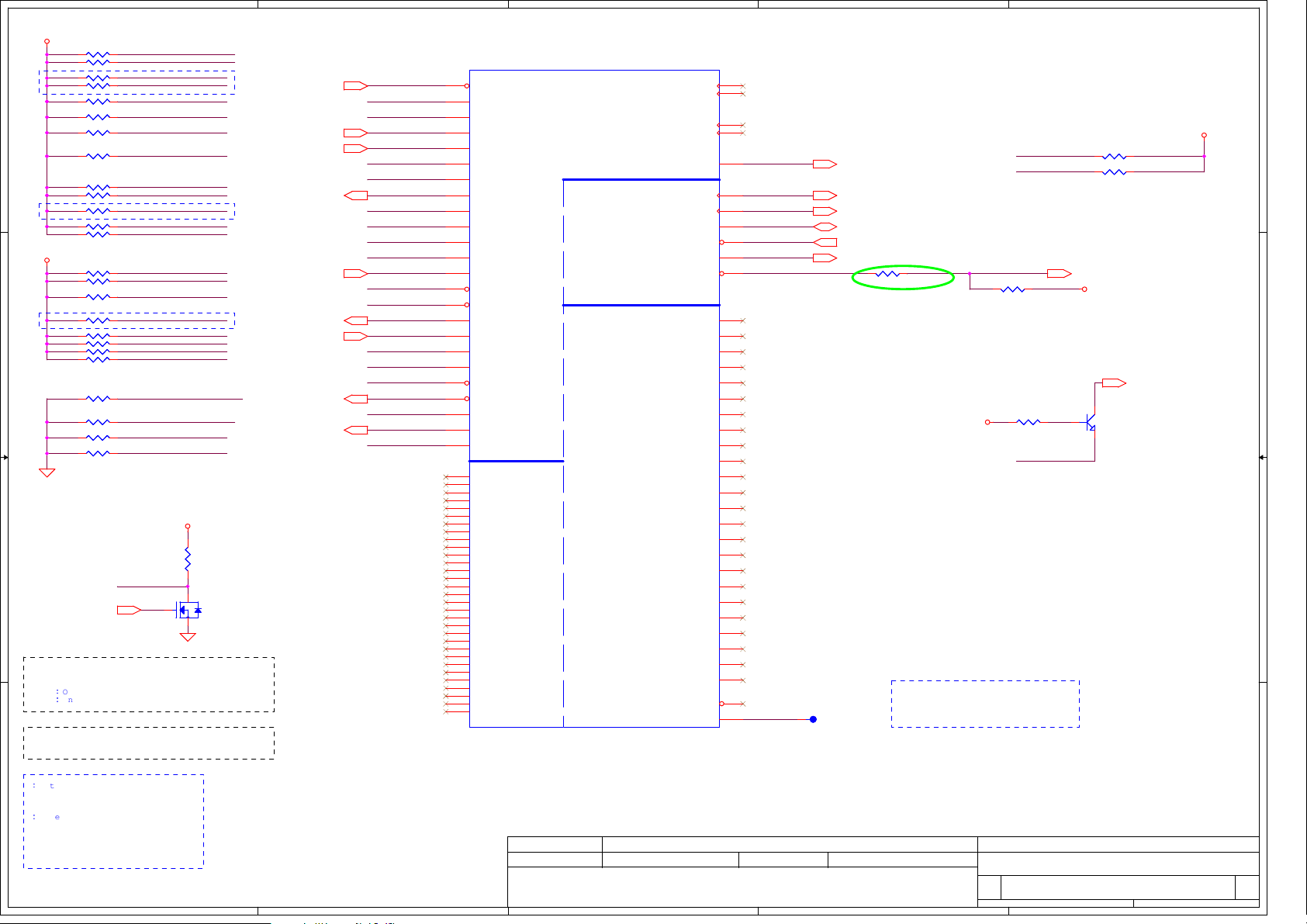Click the bidirectional hexagon port right of IC
The image size is (1307, 924).
click(825, 227)
